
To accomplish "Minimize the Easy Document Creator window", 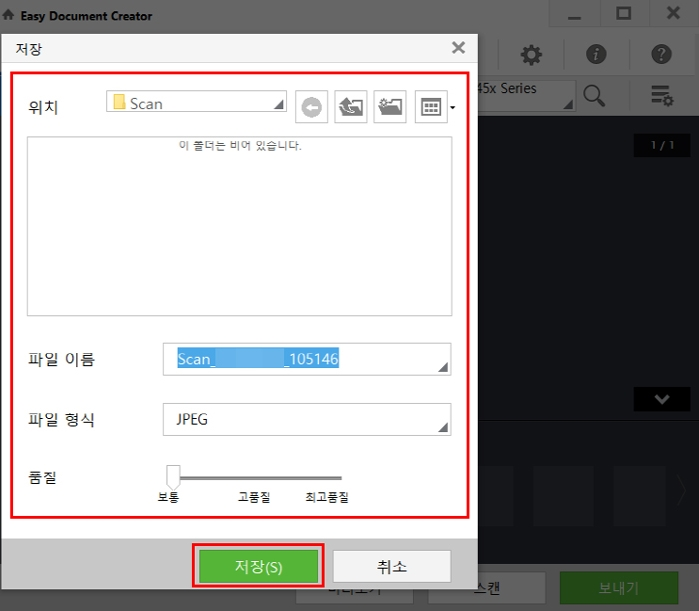I will point(574,14).
